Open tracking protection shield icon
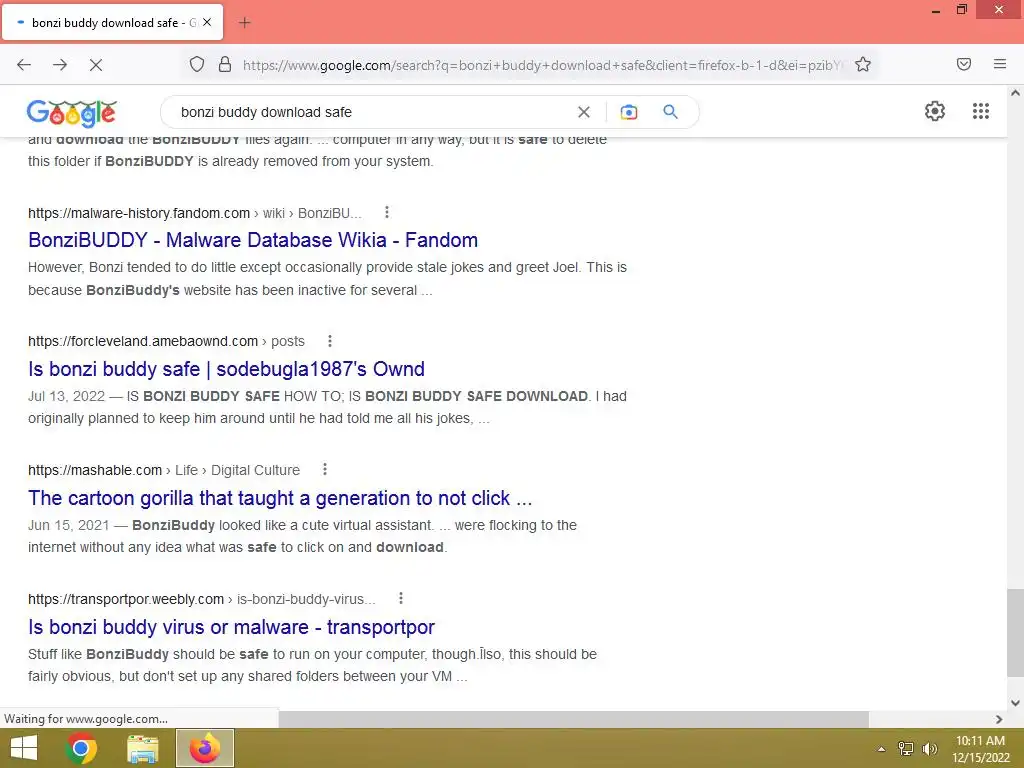 click(x=197, y=64)
